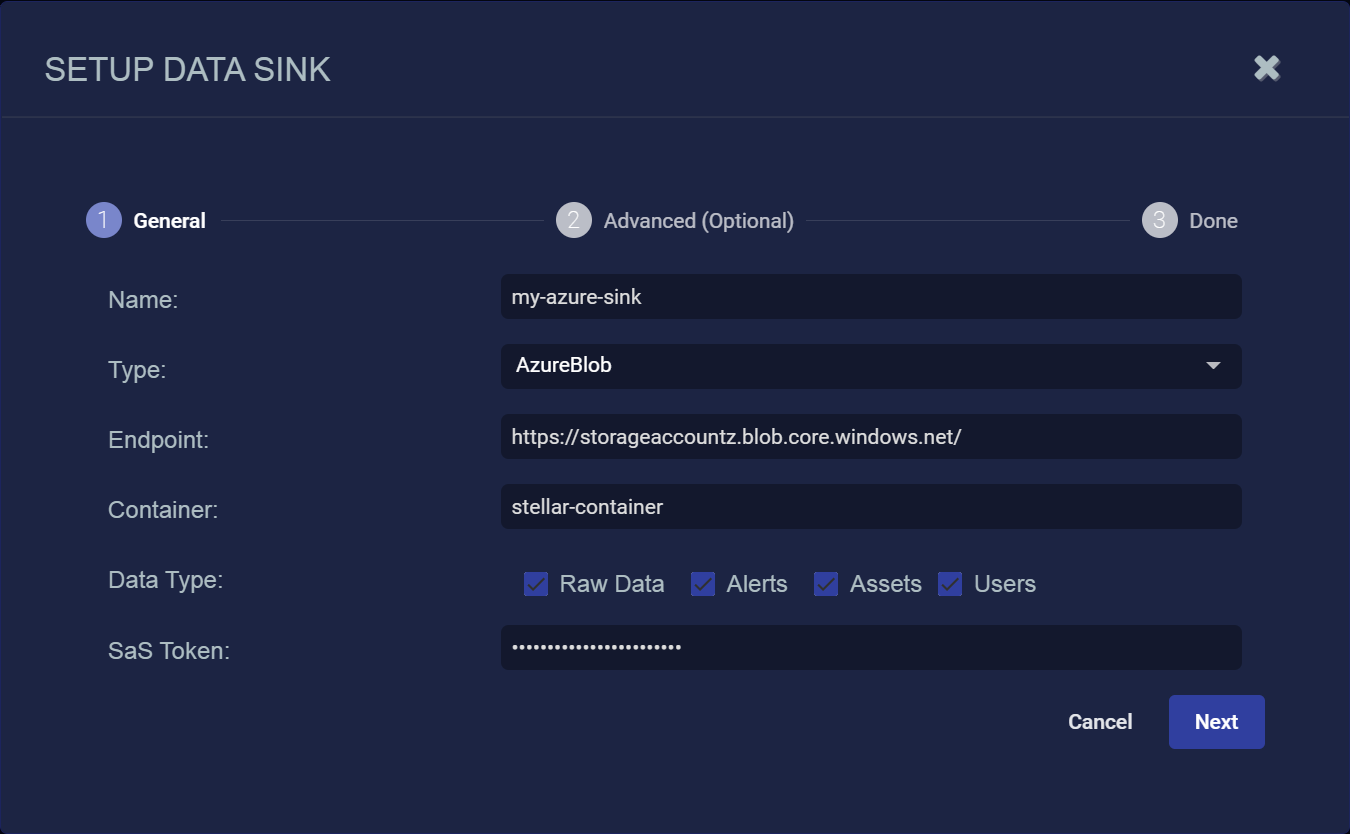
Task: Click the Raw Data label
Action: coord(612,584)
